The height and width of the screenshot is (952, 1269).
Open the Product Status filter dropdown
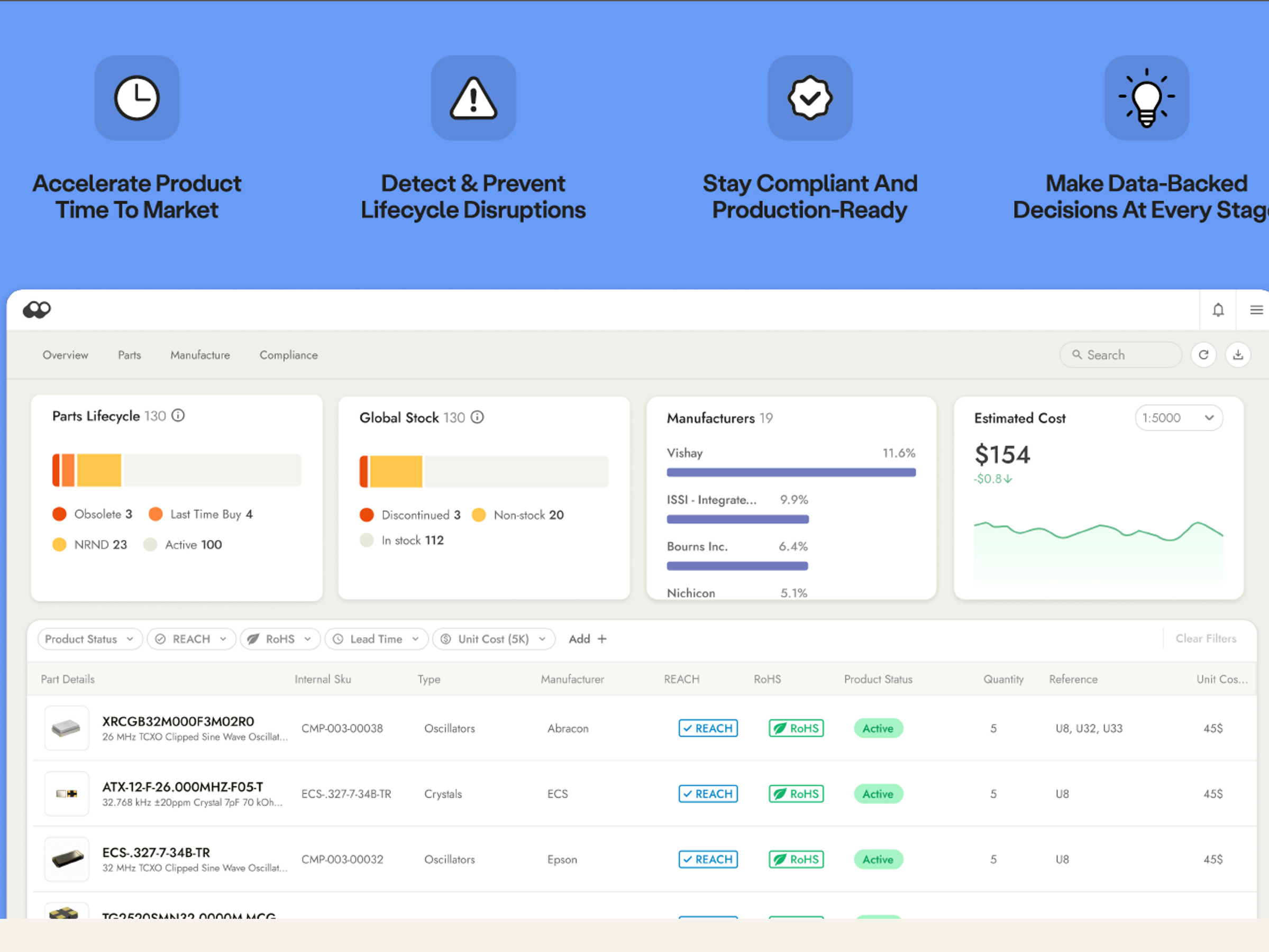[x=90, y=639]
